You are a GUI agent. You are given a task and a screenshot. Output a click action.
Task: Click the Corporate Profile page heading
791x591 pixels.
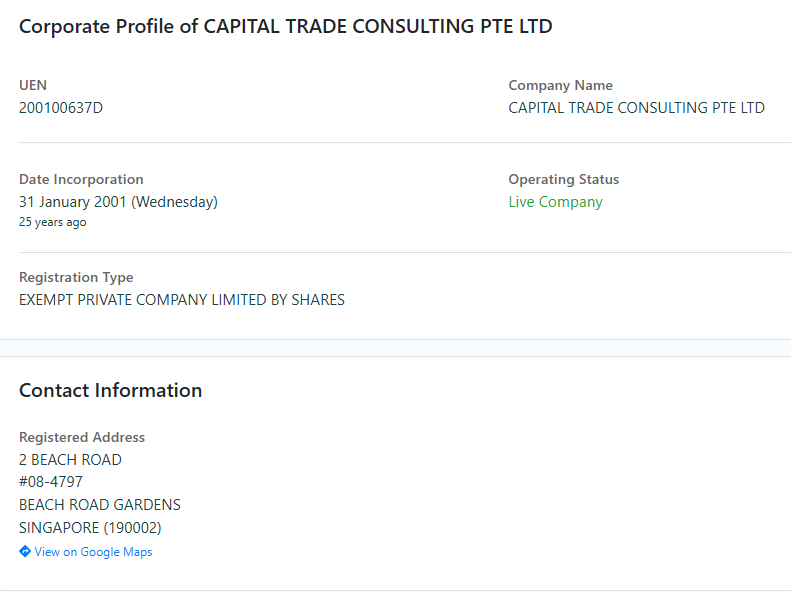[285, 27]
